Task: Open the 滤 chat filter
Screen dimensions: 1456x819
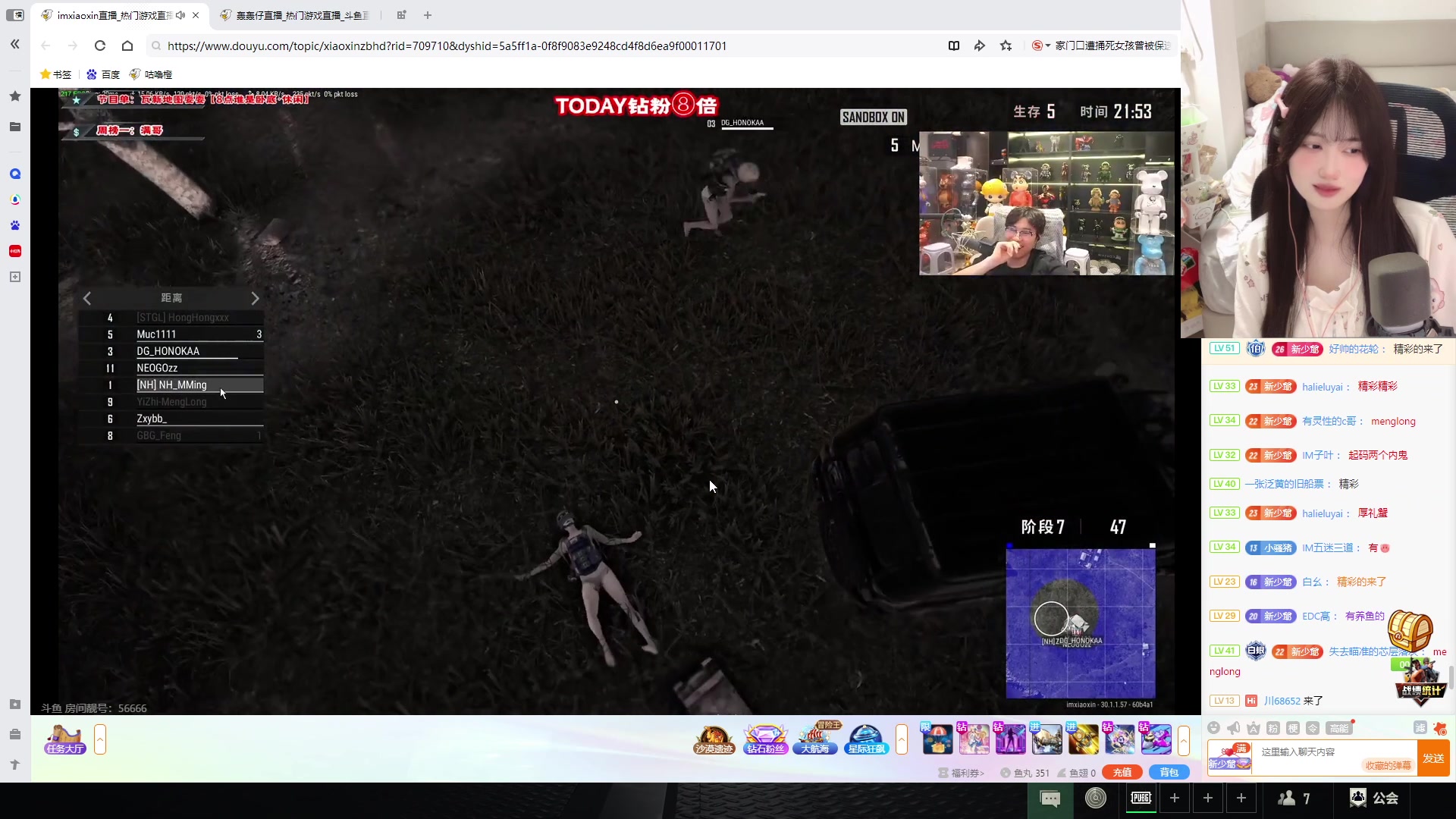Action: [x=1420, y=728]
